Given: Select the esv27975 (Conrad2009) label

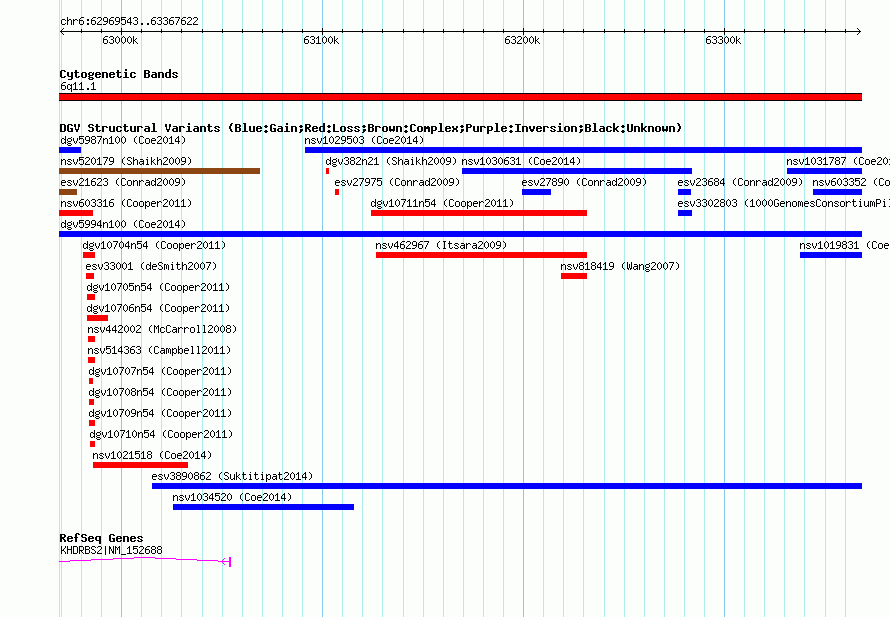Looking at the screenshot, I should pyautogui.click(x=397, y=182).
